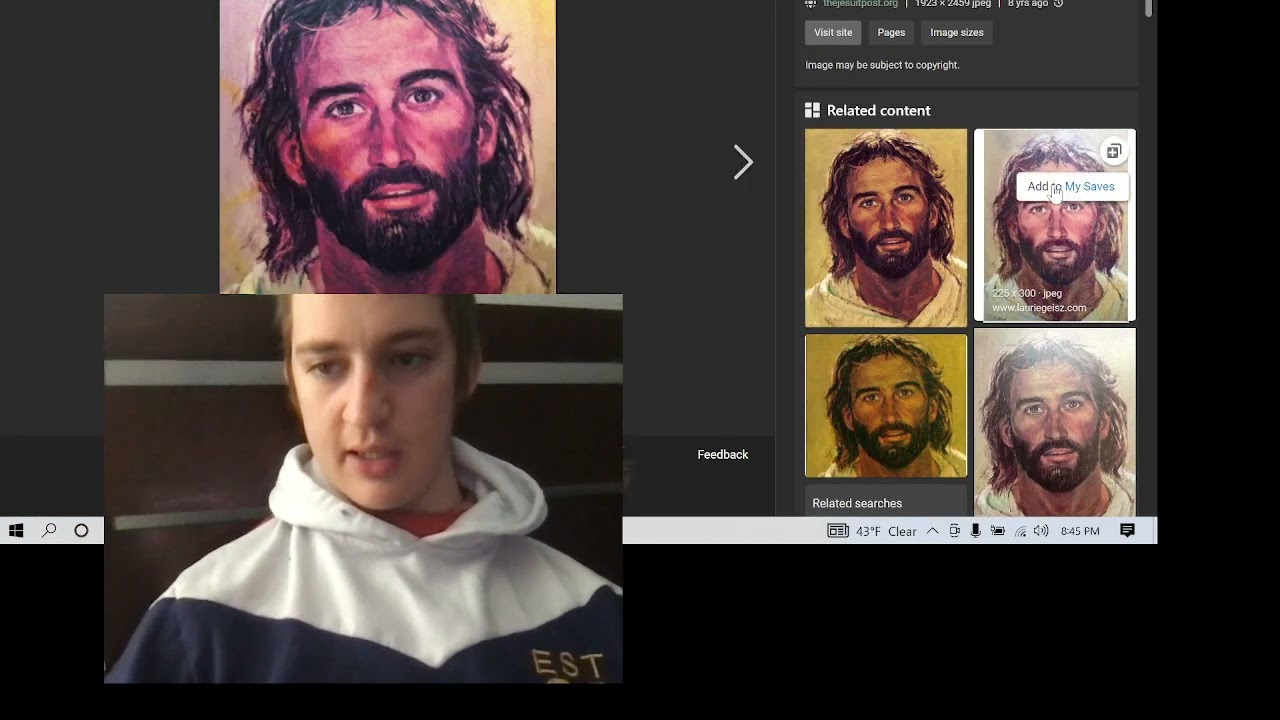Screen dimensions: 1280x720
Task: Click the 'Related content' heading text
Action: point(878,111)
